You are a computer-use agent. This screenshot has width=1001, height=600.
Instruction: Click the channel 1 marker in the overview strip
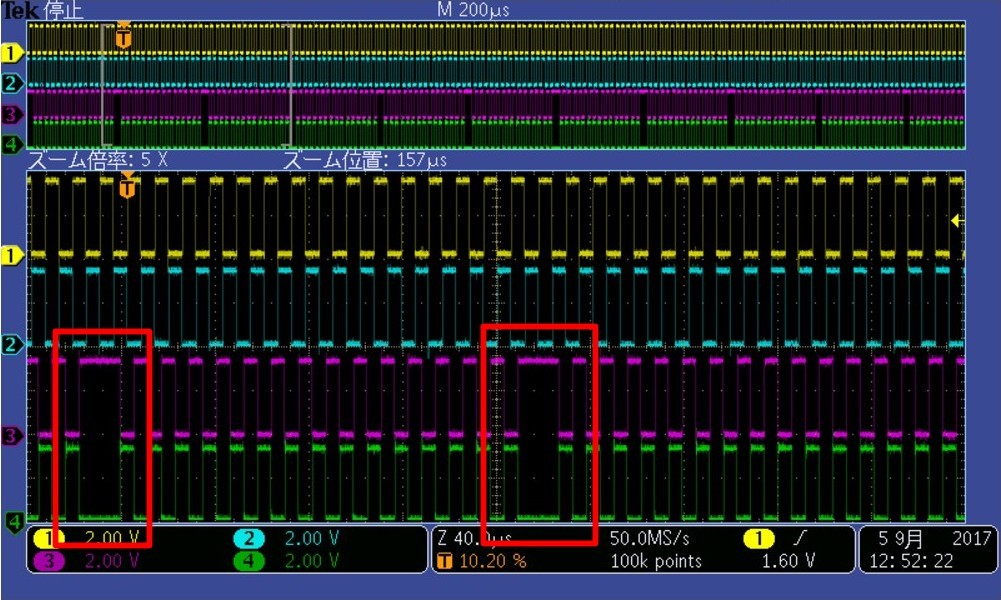[x=11, y=54]
